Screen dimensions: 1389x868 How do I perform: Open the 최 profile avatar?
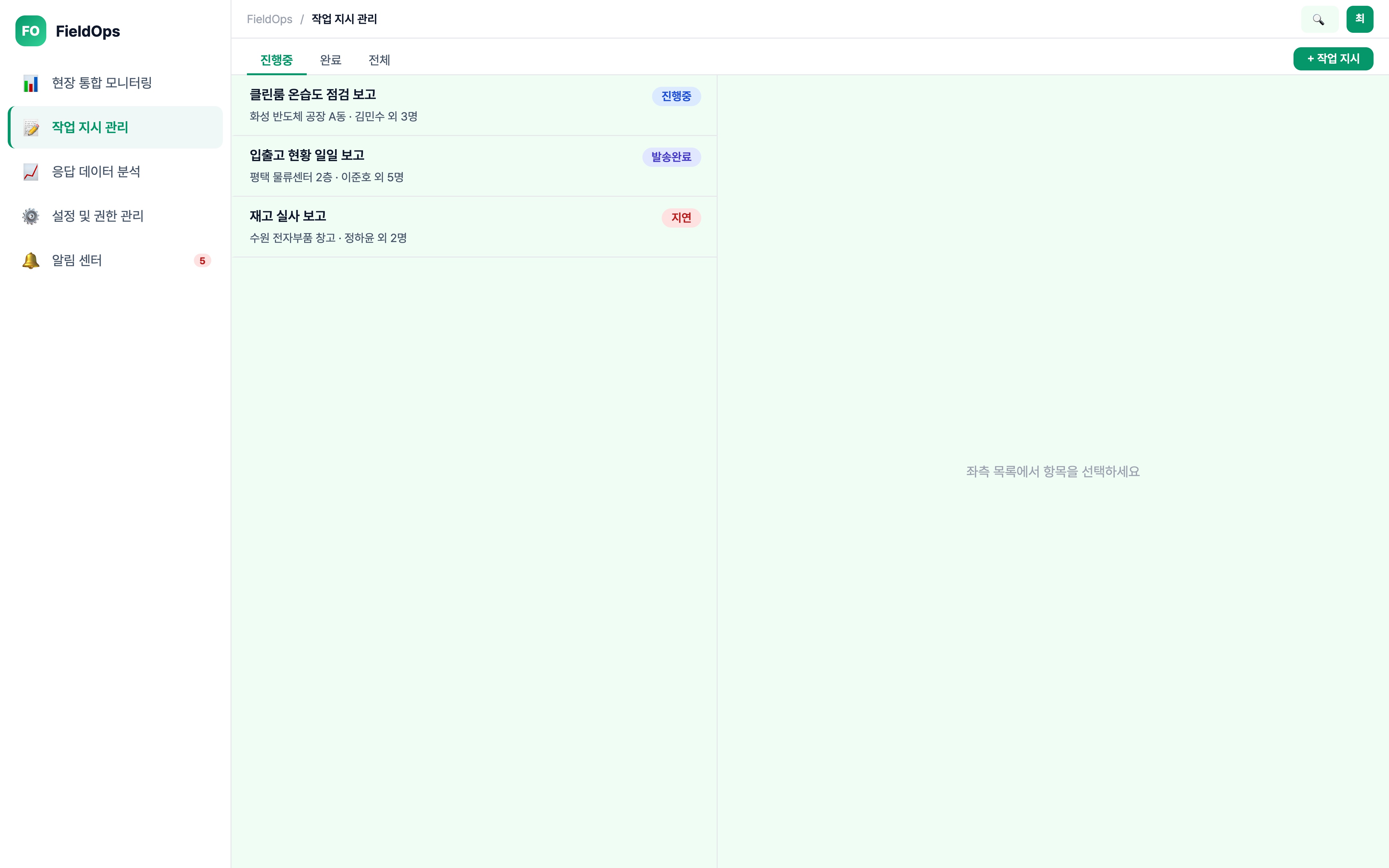[x=1360, y=19]
